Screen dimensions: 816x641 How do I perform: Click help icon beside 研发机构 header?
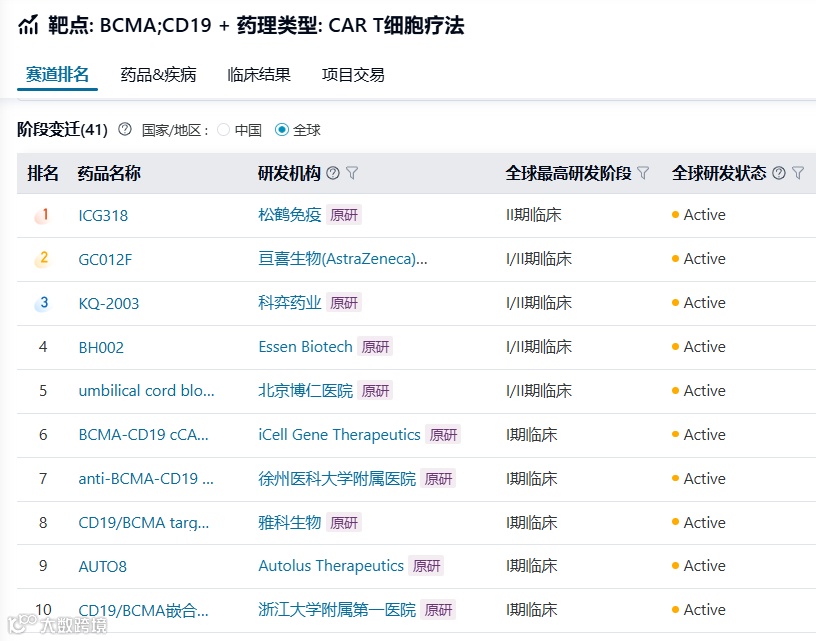333,173
